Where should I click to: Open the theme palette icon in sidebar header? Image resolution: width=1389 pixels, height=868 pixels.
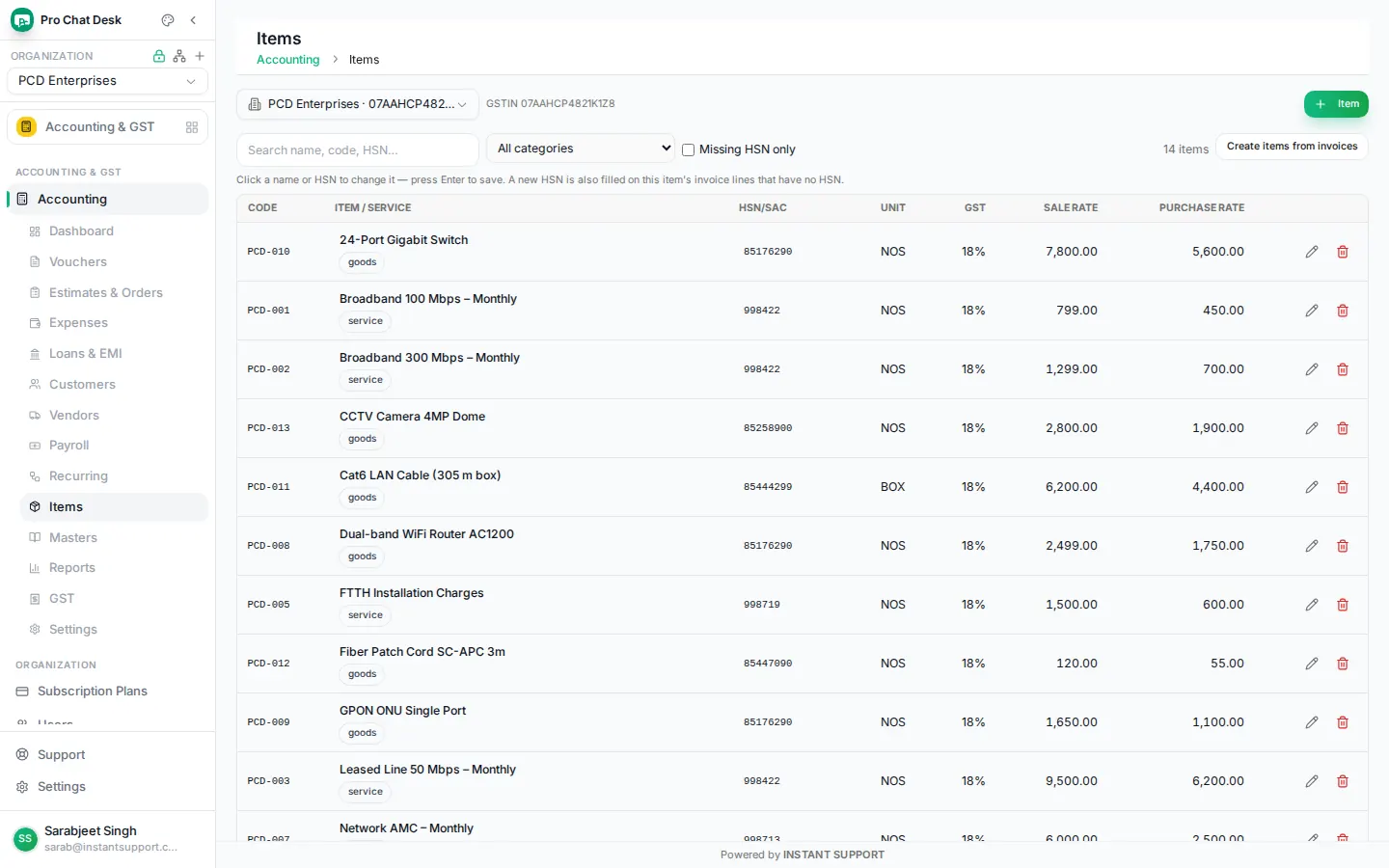point(168,20)
